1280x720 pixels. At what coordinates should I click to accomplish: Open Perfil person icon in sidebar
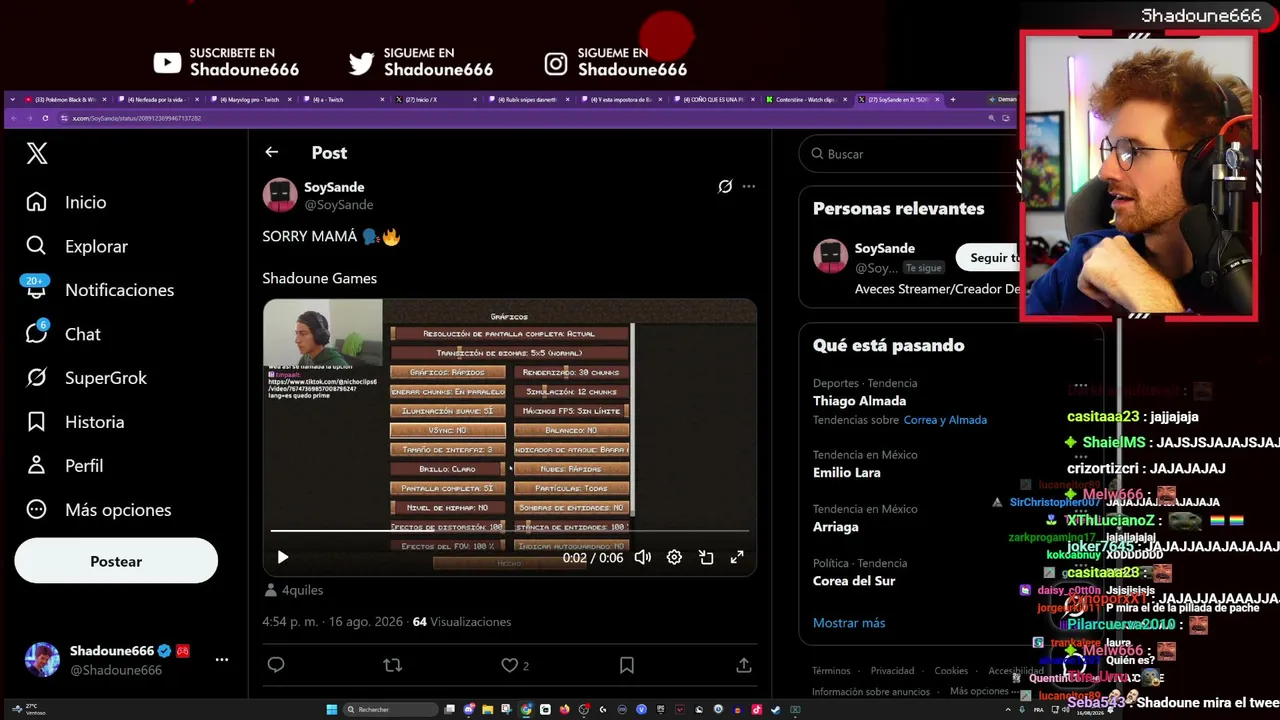click(37, 466)
